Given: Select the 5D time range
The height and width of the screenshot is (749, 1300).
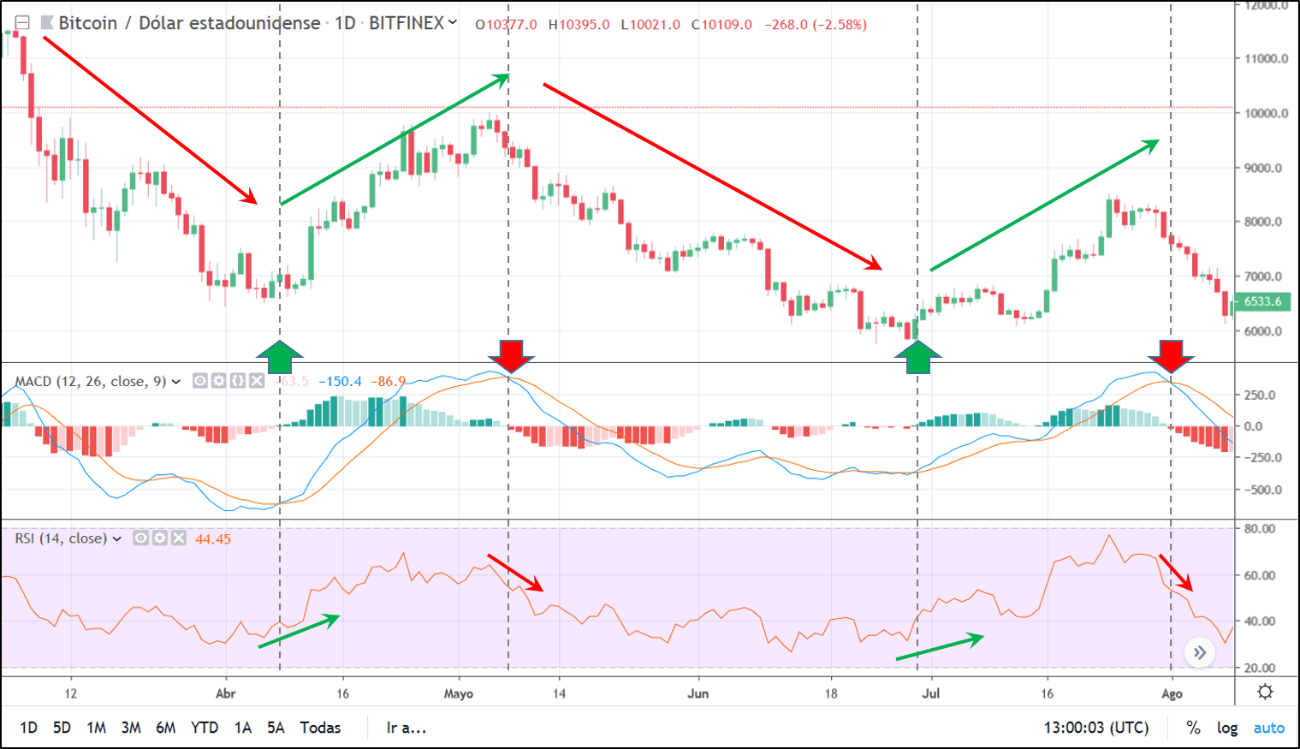Looking at the screenshot, I should point(62,727).
